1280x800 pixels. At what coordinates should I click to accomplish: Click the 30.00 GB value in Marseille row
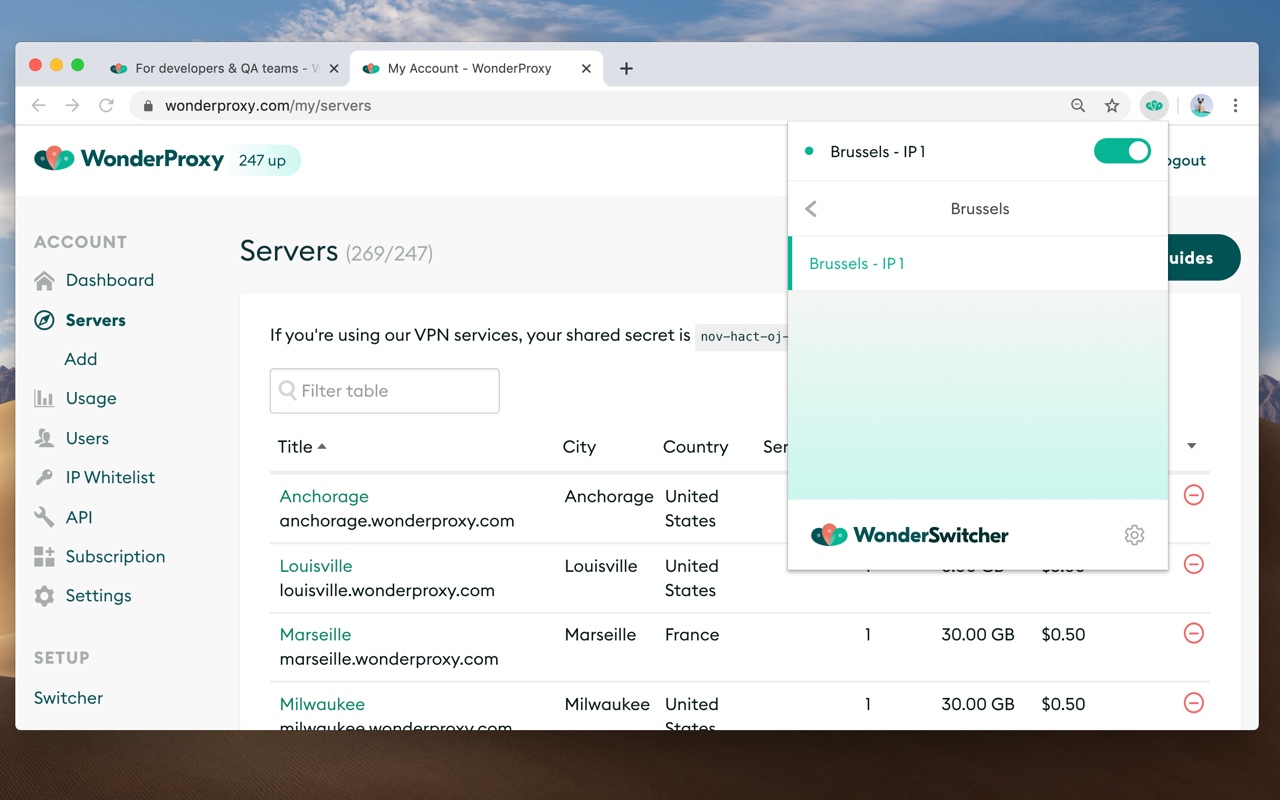978,635
